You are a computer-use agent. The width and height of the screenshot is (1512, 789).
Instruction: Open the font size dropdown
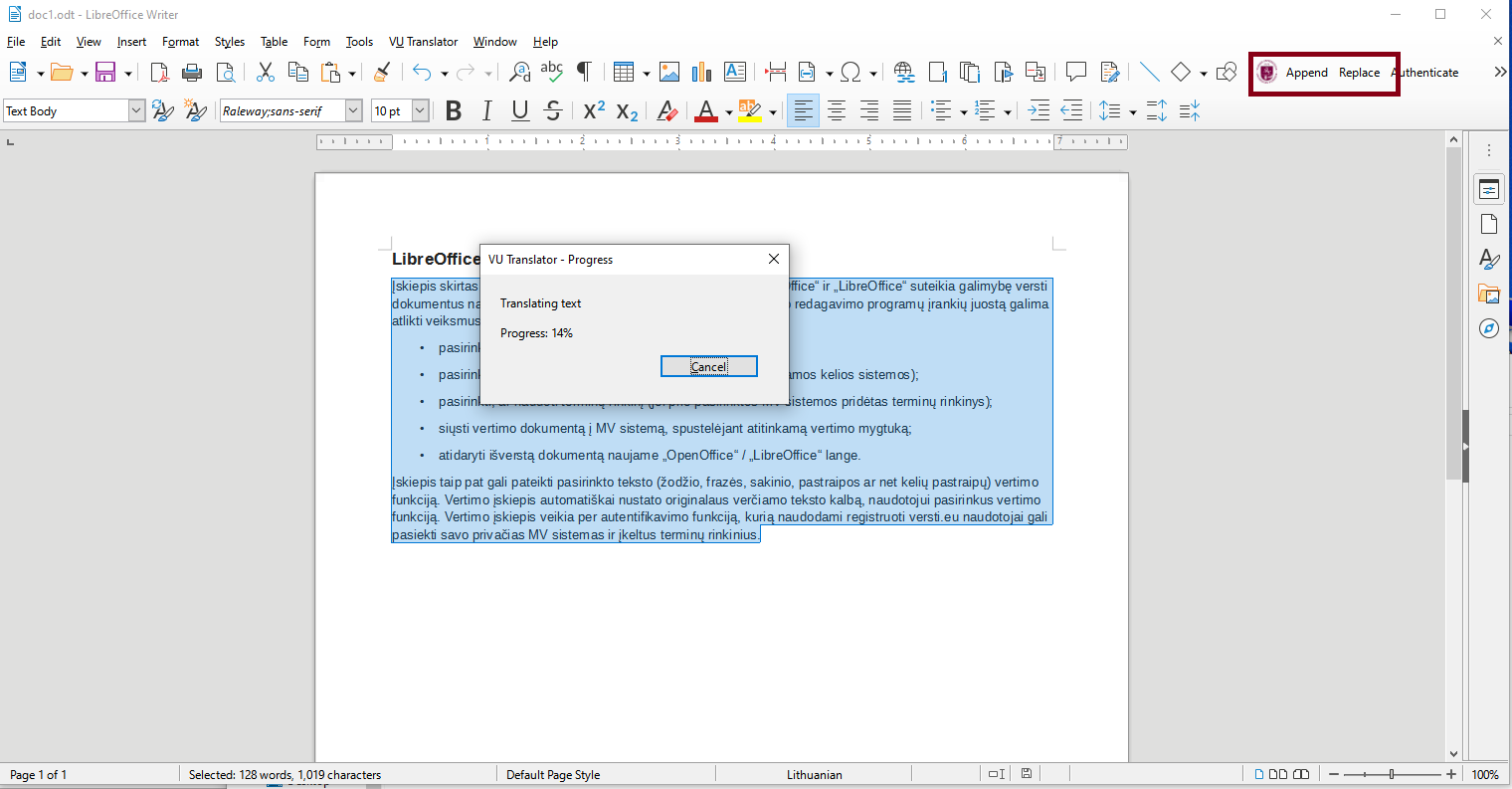[420, 111]
